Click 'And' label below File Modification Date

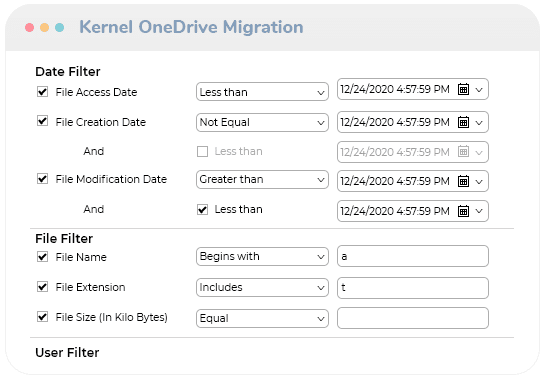[93, 209]
